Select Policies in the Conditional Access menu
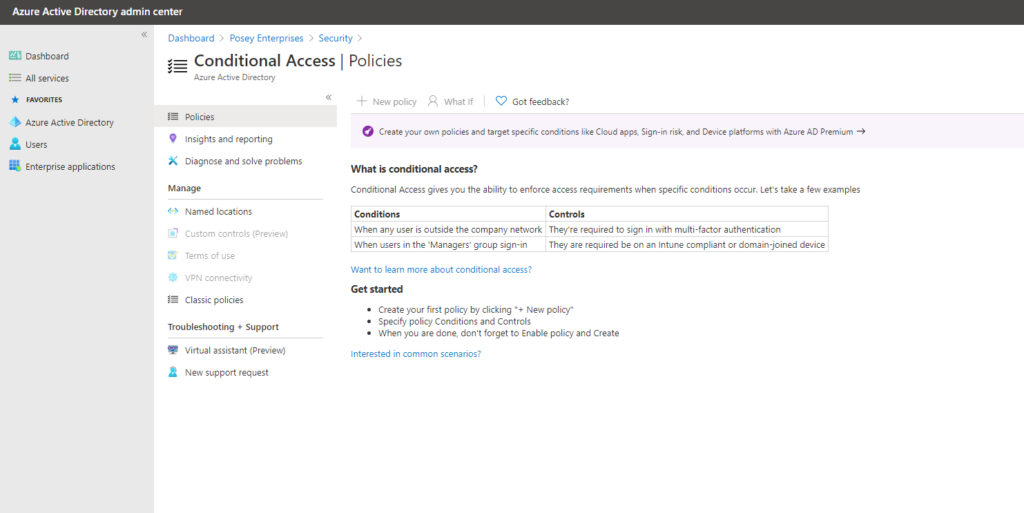This screenshot has height=513, width=1024. pyautogui.click(x=246, y=117)
